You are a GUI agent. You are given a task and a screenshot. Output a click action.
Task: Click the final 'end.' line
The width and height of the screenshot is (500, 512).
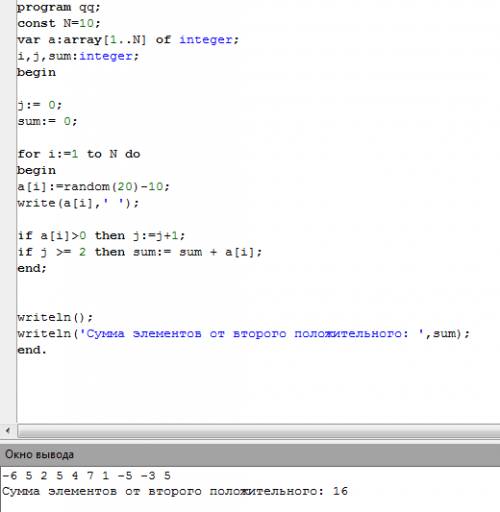32,350
